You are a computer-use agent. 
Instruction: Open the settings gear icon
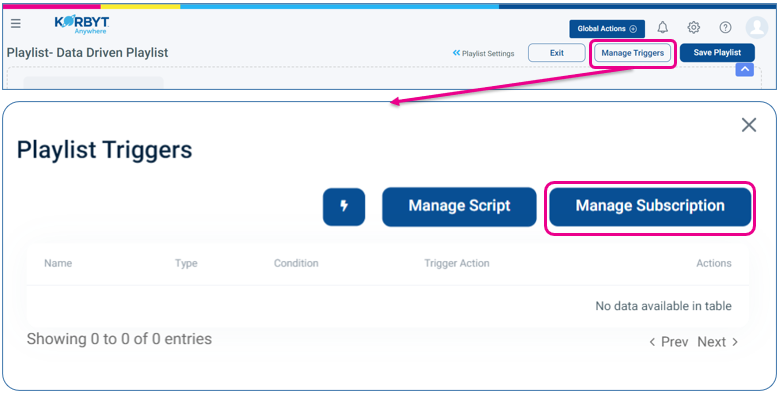coord(693,27)
